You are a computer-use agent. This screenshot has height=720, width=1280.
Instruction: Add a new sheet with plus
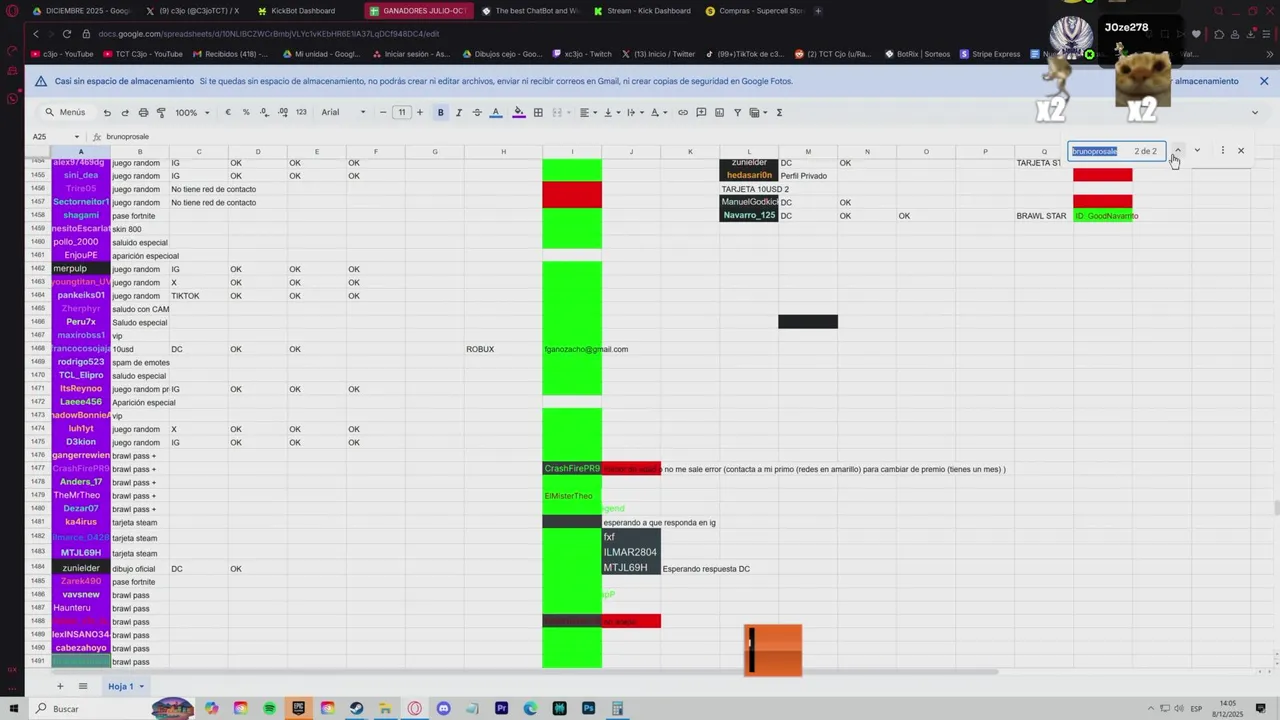coord(60,686)
